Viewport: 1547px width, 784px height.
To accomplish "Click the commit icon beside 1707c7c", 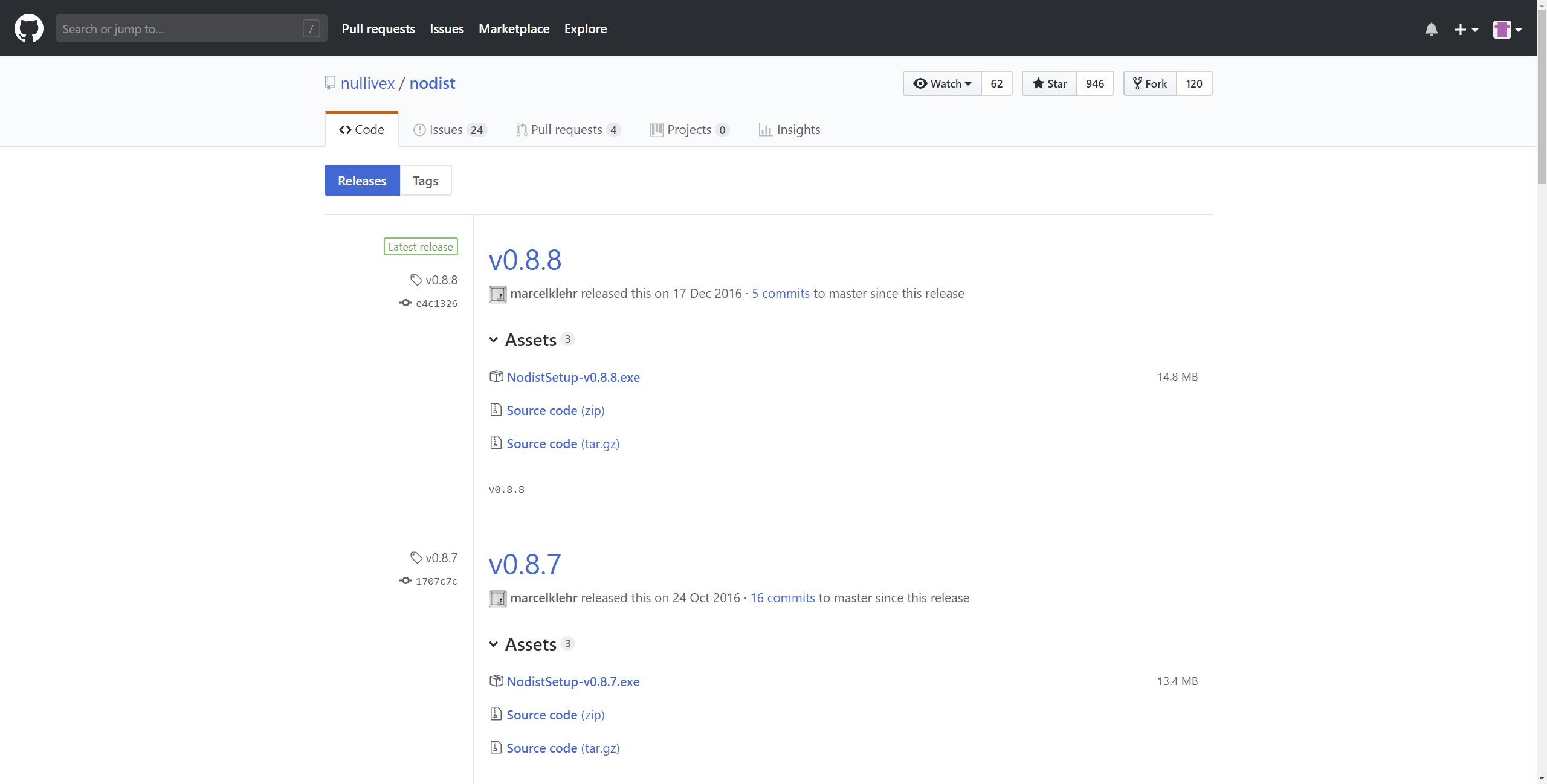I will (x=405, y=580).
